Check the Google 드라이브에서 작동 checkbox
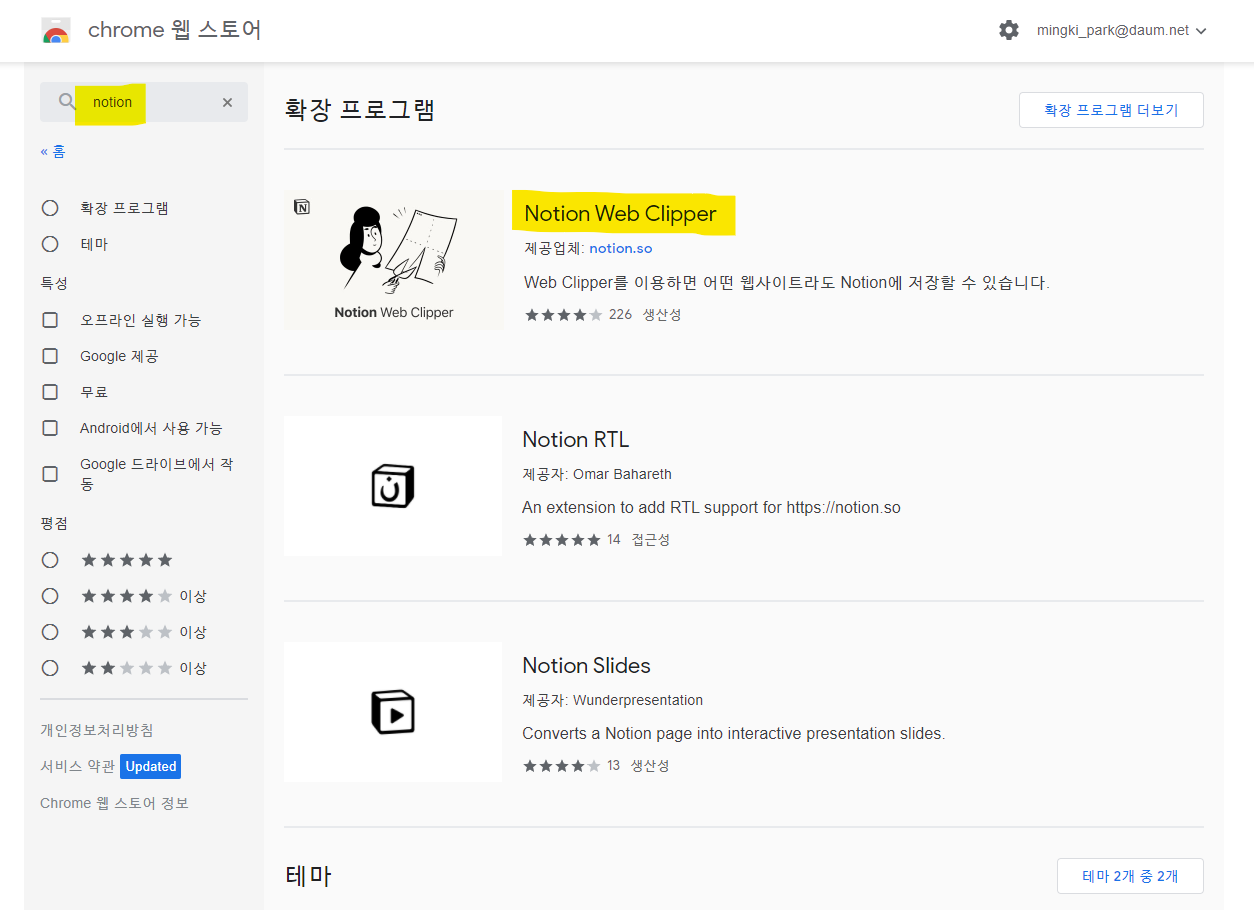 click(x=50, y=474)
